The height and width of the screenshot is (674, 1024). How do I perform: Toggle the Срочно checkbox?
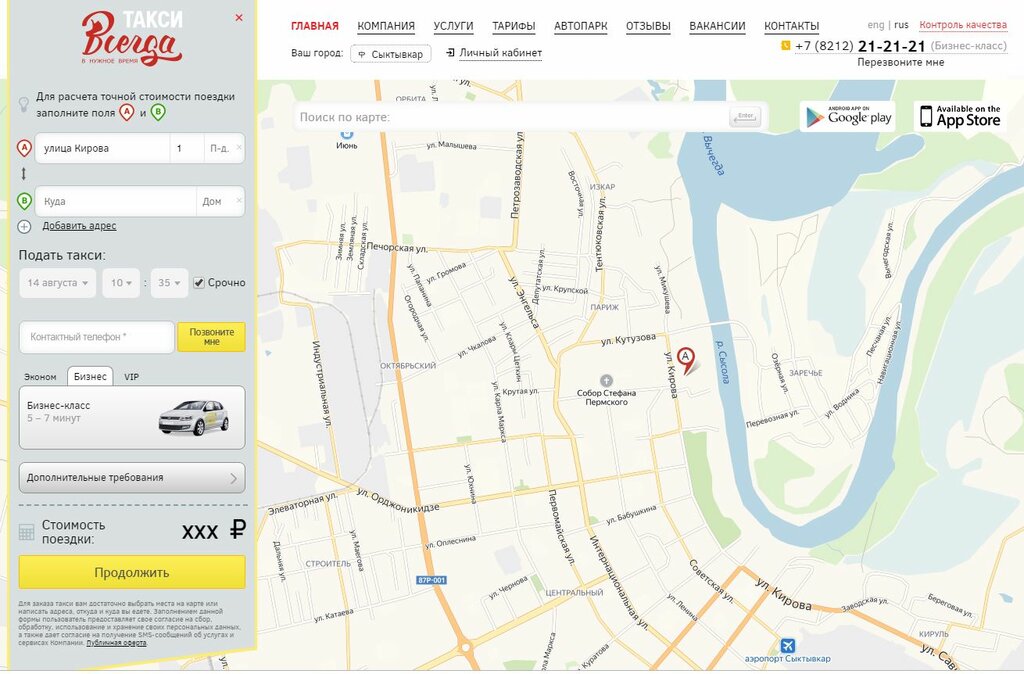[199, 283]
